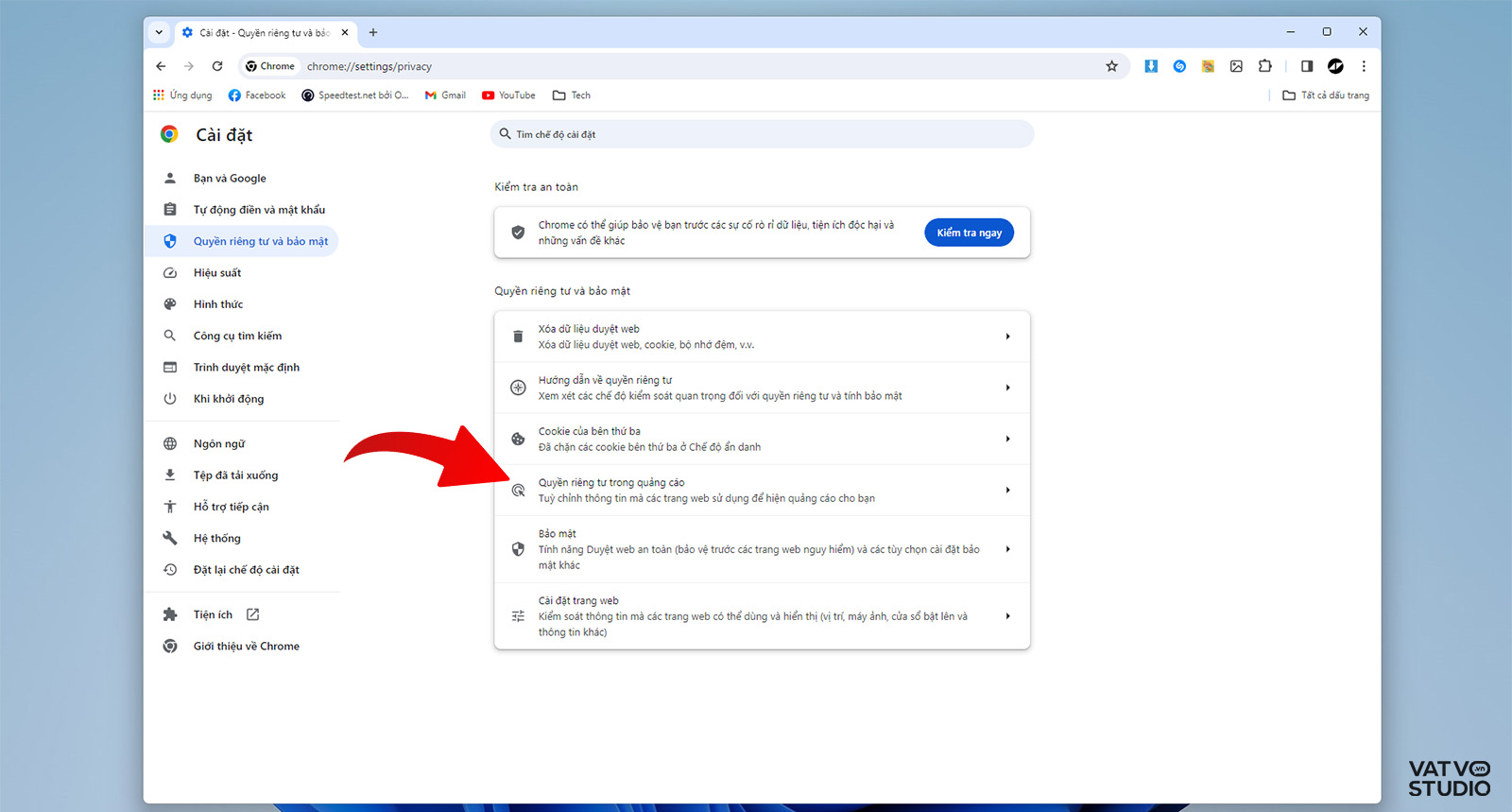Screen dimensions: 1512x812
Task: Toggle the browser side panel icon
Action: tap(1307, 66)
